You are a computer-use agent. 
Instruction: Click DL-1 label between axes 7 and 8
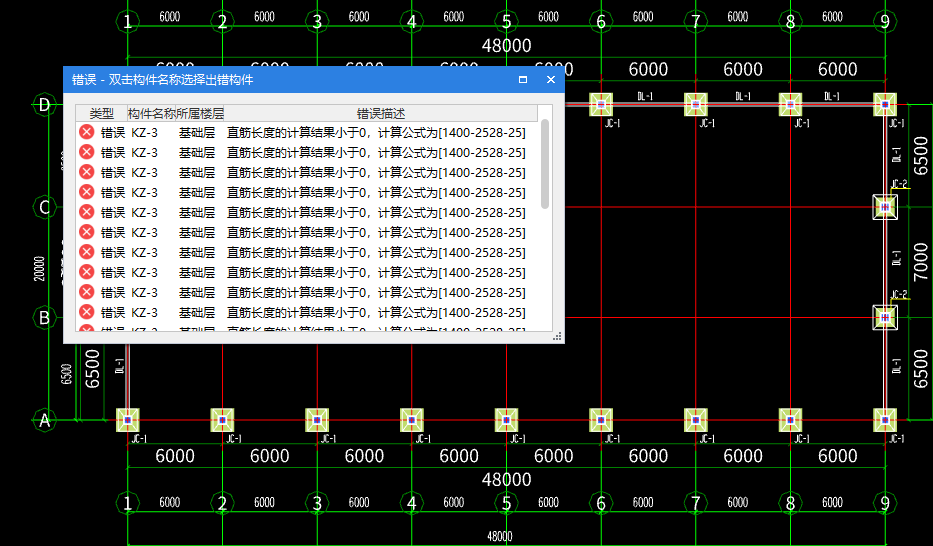pos(743,96)
